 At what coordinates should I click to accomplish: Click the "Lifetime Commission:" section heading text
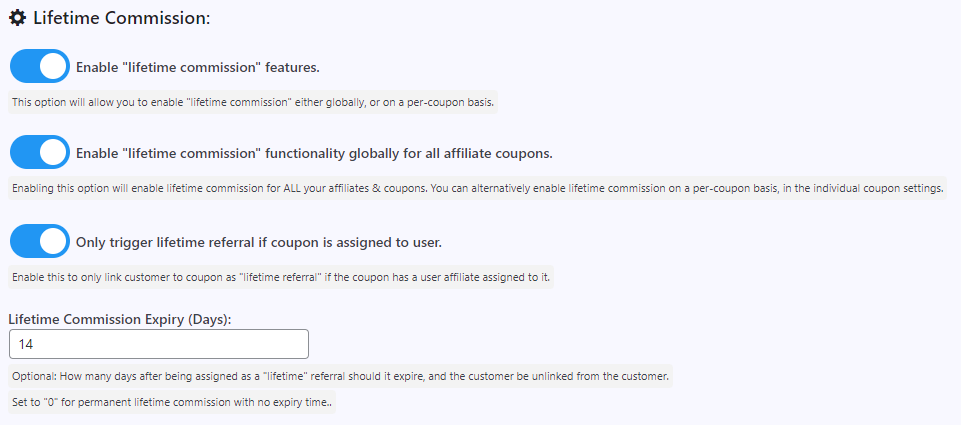coord(121,18)
